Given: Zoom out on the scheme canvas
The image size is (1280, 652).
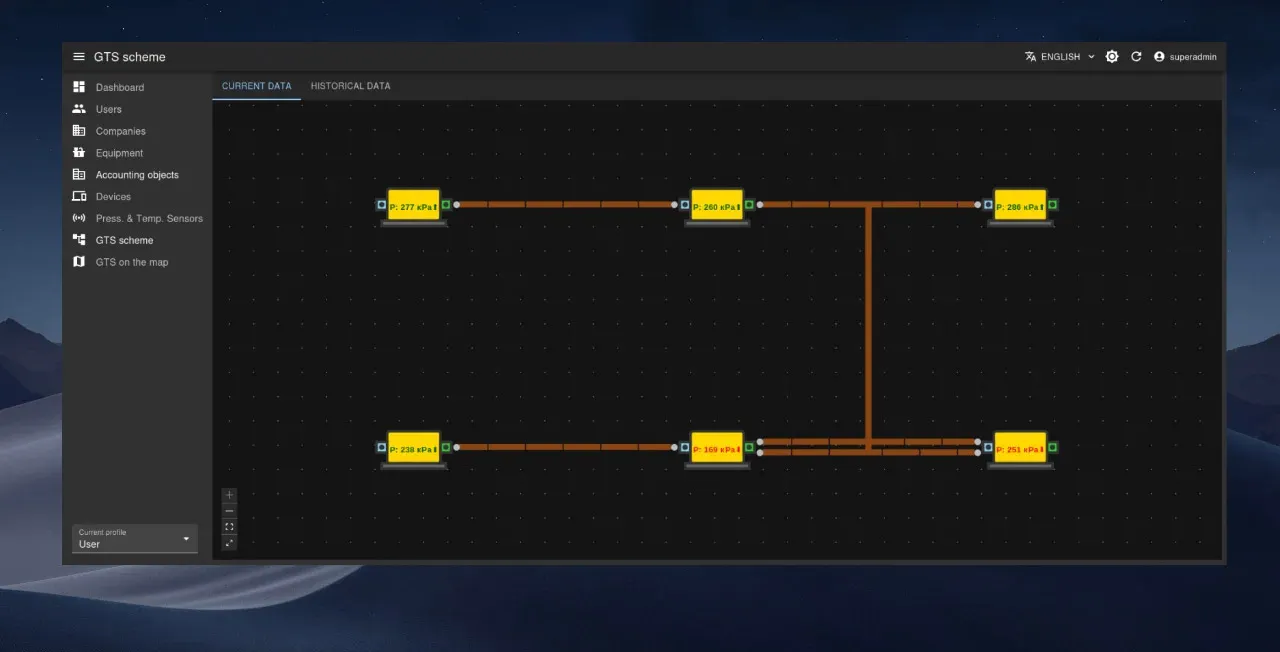Looking at the screenshot, I should [229, 511].
